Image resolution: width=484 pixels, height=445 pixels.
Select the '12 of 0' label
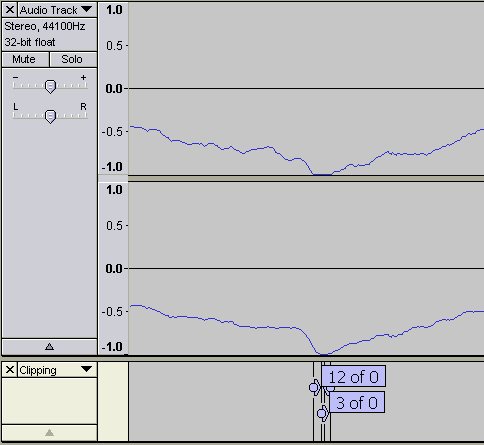[354, 377]
